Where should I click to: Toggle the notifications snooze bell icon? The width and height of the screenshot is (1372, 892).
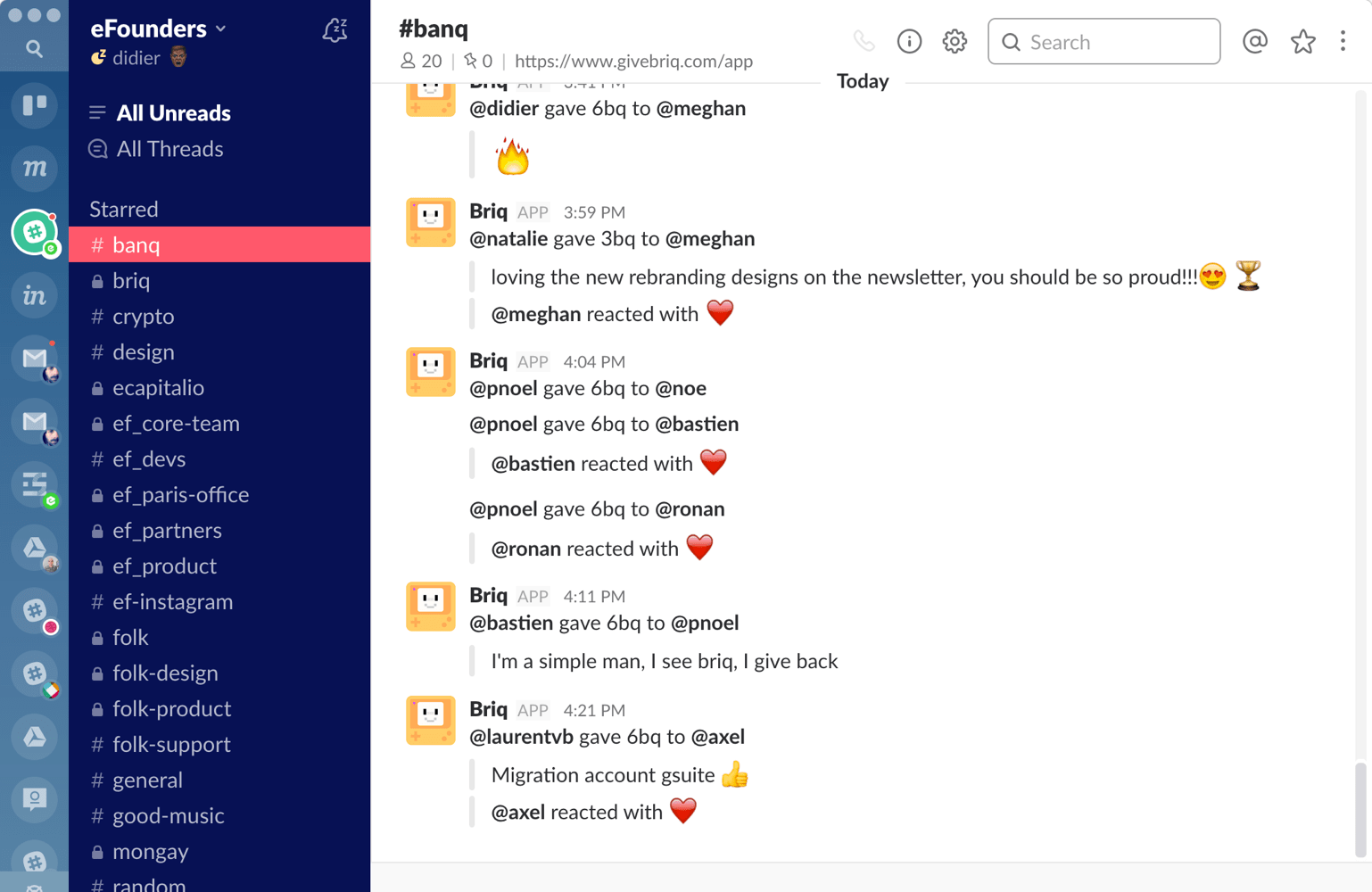pos(335,30)
